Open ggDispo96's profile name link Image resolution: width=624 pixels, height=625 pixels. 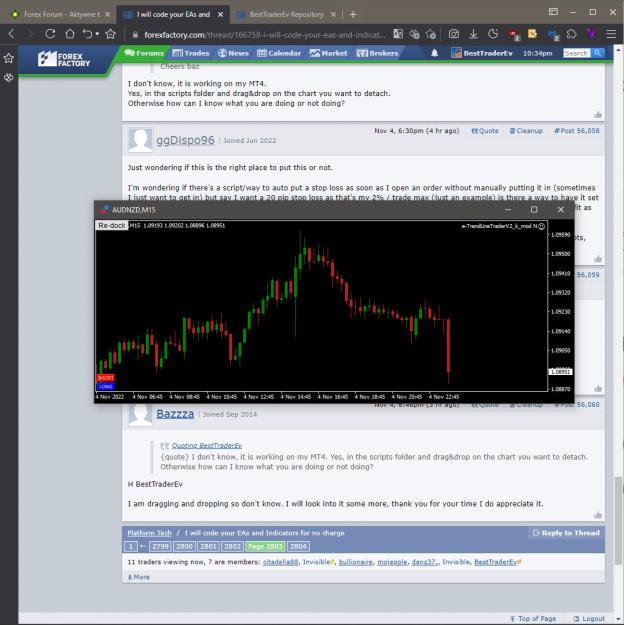[x=185, y=140]
